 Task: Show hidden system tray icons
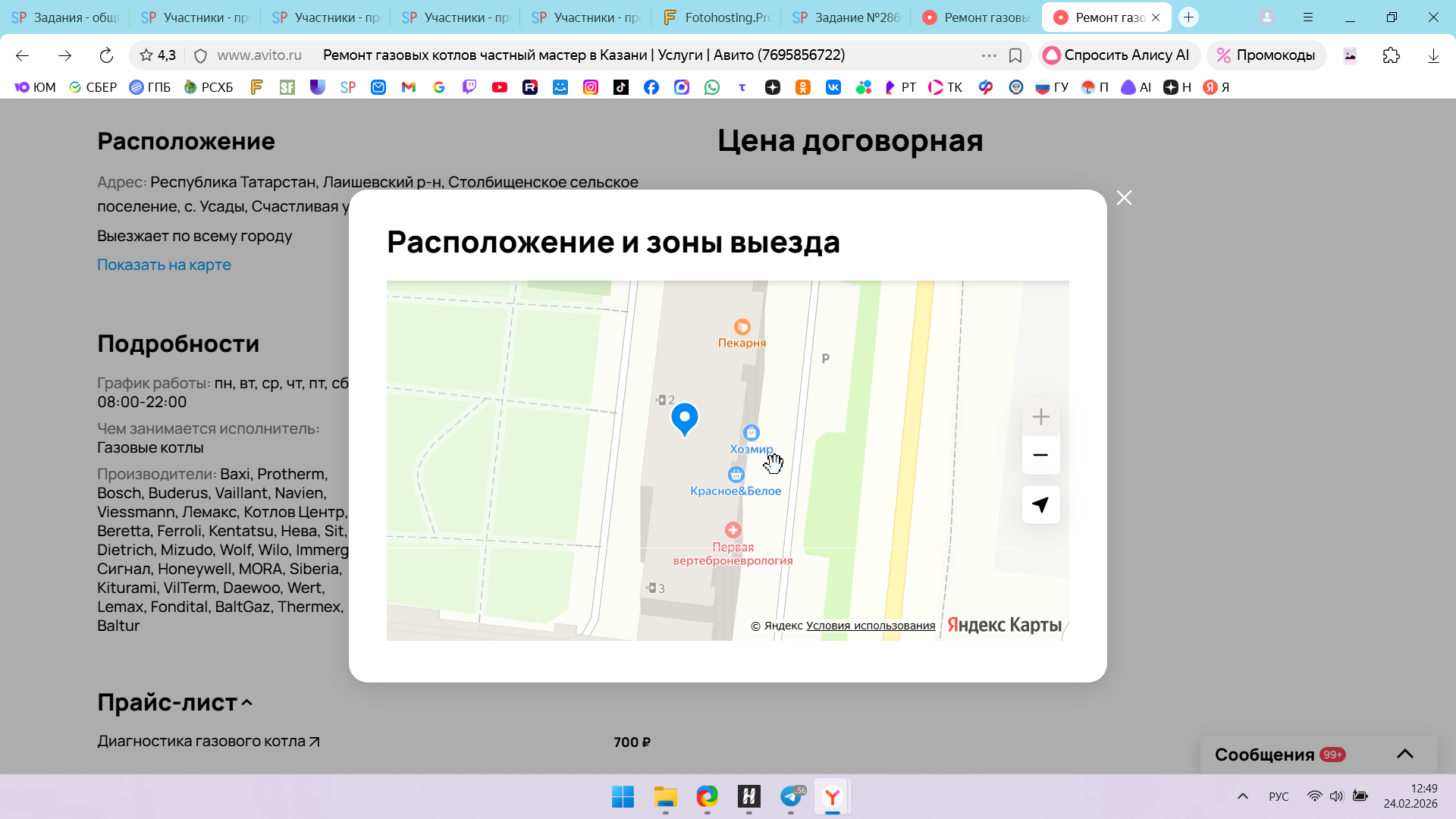(x=1242, y=796)
